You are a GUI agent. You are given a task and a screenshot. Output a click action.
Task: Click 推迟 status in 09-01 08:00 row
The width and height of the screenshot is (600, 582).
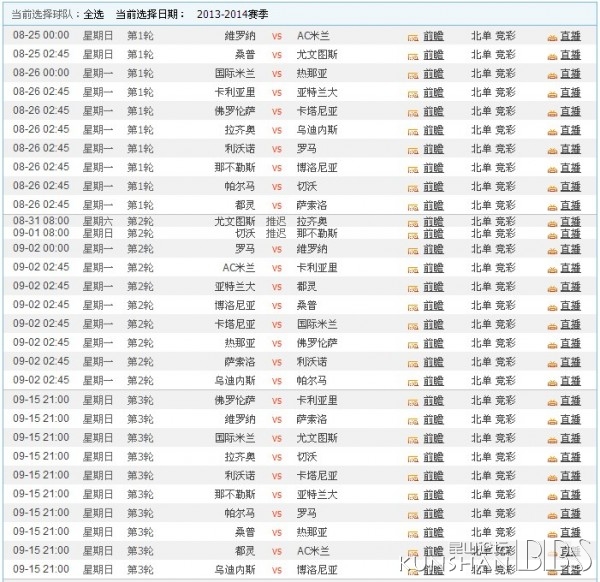(x=276, y=233)
